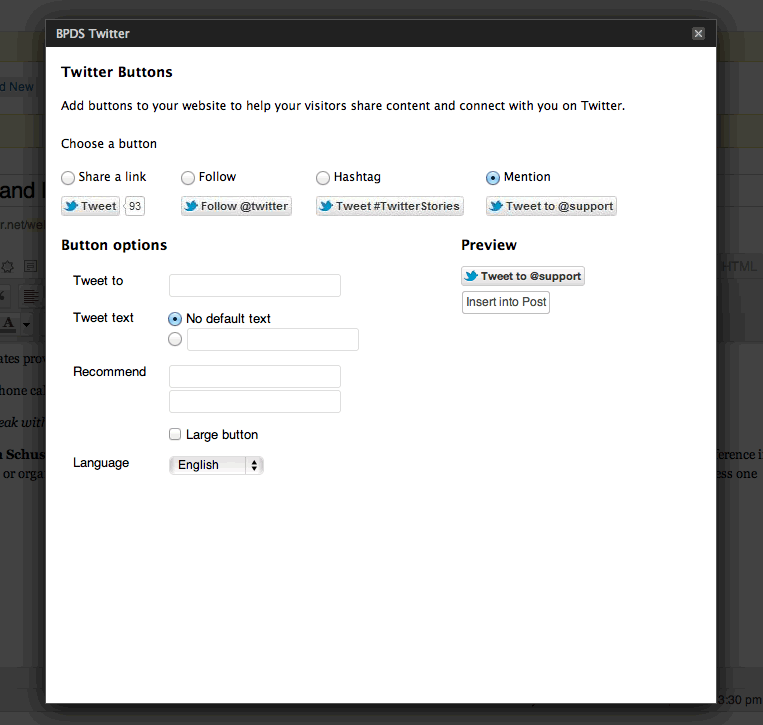Close the BPDS Twitter dialog

pos(698,33)
